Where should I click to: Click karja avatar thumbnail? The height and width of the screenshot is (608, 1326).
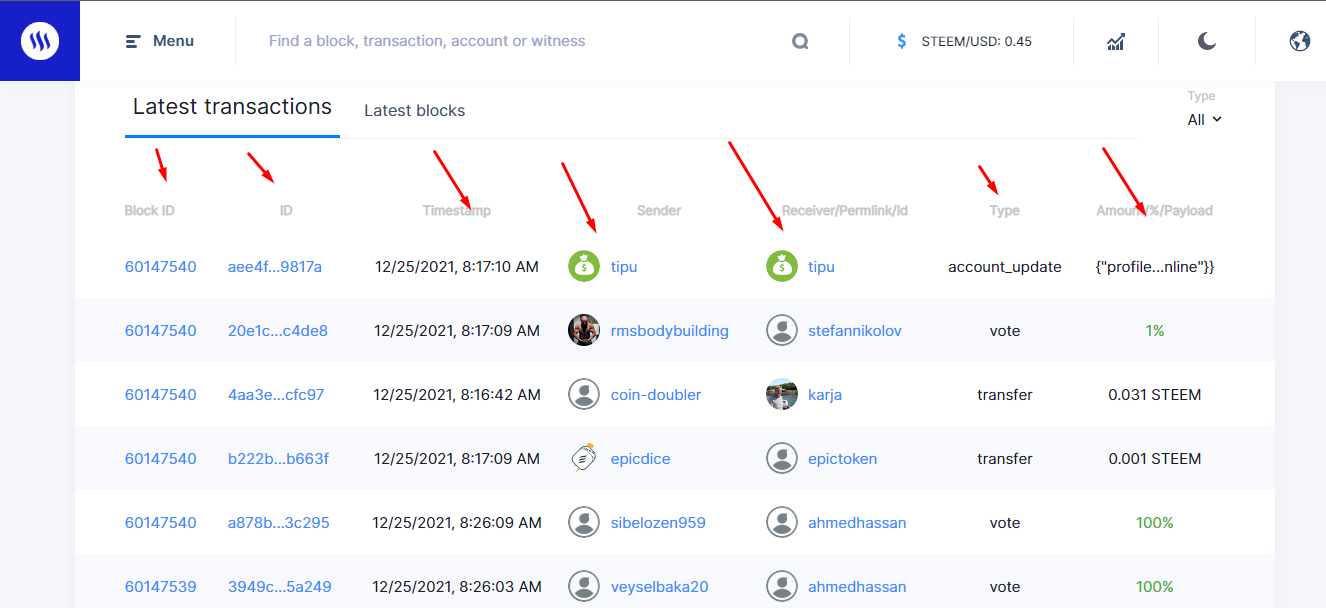tap(782, 395)
